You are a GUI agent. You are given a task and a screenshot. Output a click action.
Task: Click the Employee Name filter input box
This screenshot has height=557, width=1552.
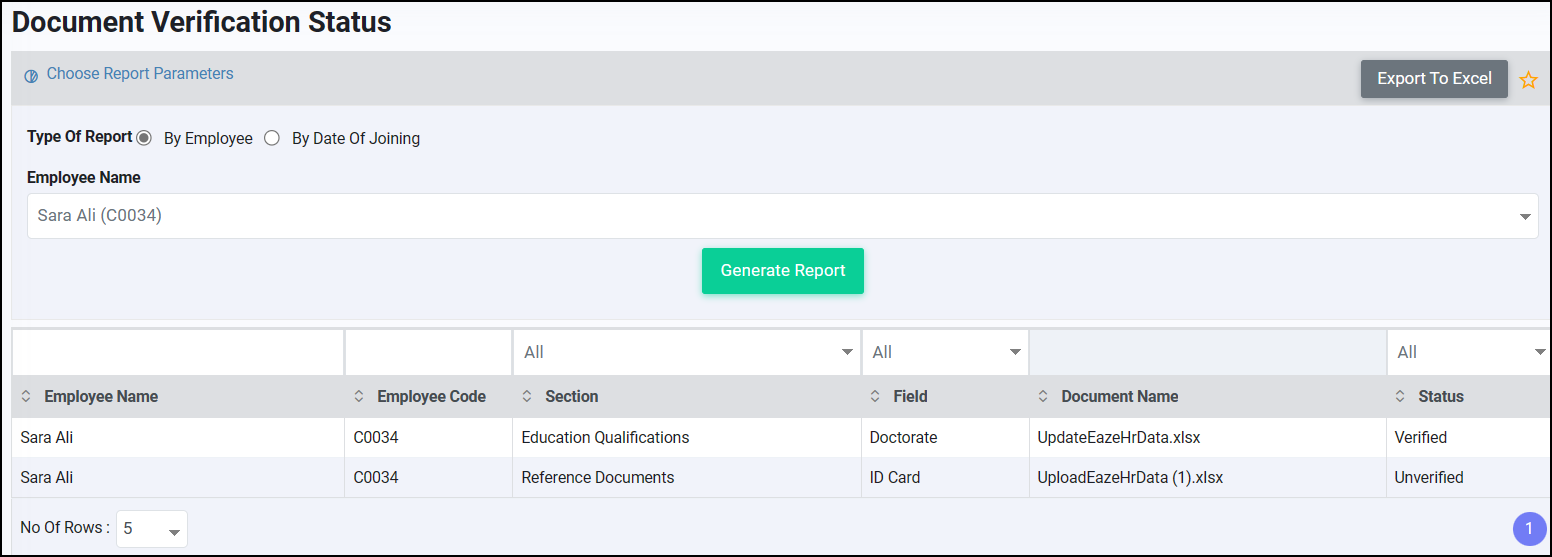point(178,352)
